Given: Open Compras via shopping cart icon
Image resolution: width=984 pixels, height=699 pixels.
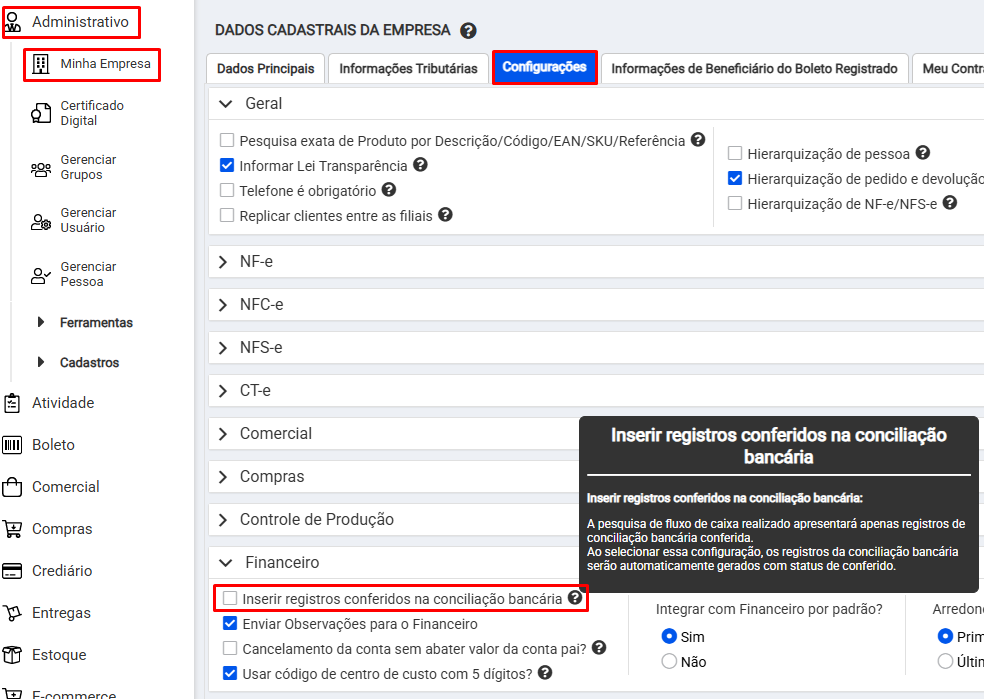Looking at the screenshot, I should 13,529.
